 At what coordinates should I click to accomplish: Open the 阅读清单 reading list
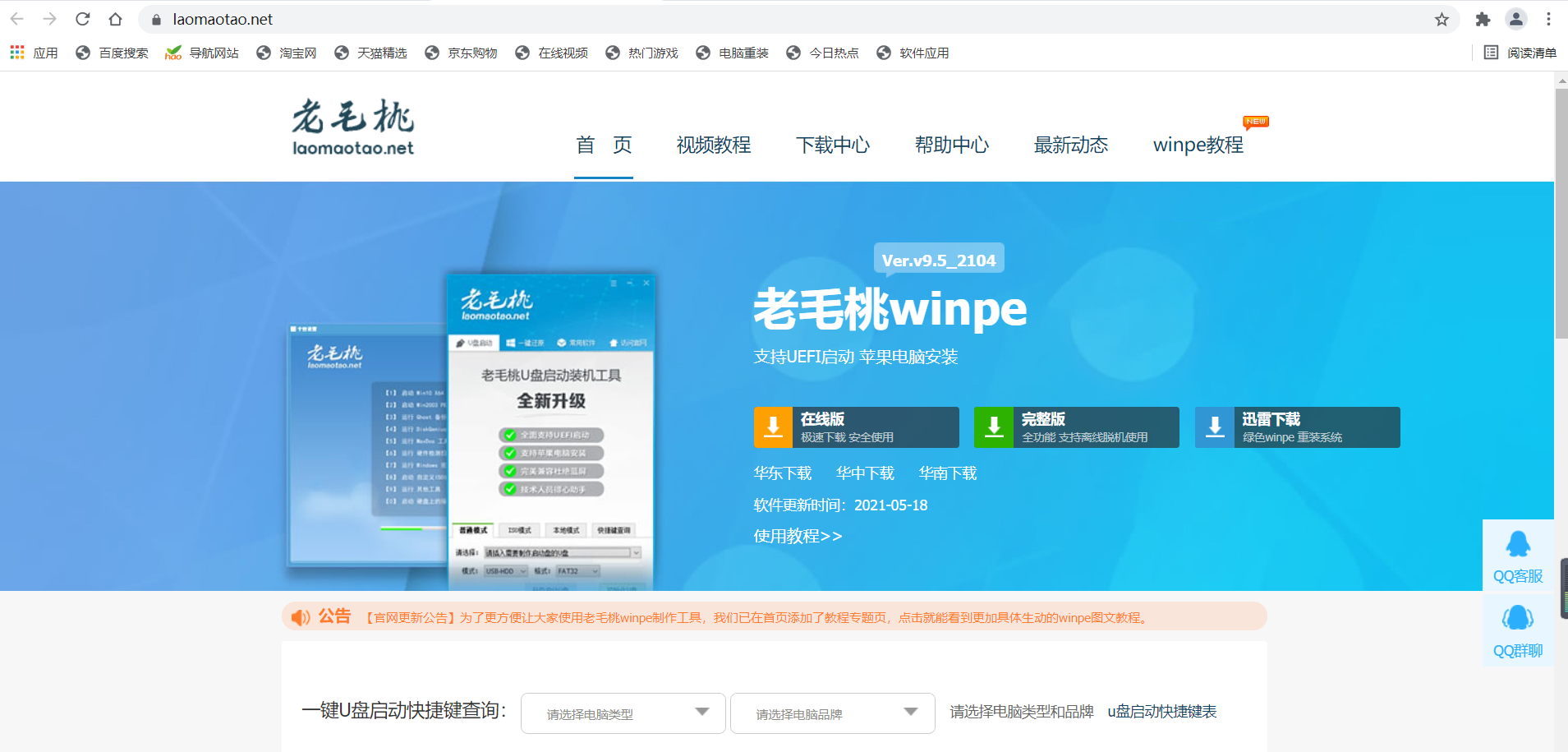point(1520,53)
